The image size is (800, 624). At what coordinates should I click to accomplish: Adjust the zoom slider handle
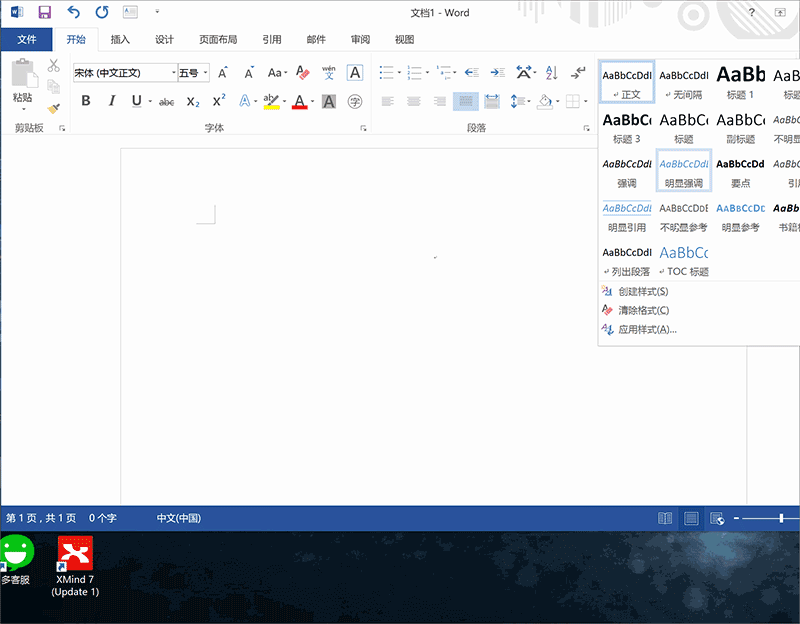pyautogui.click(x=781, y=518)
